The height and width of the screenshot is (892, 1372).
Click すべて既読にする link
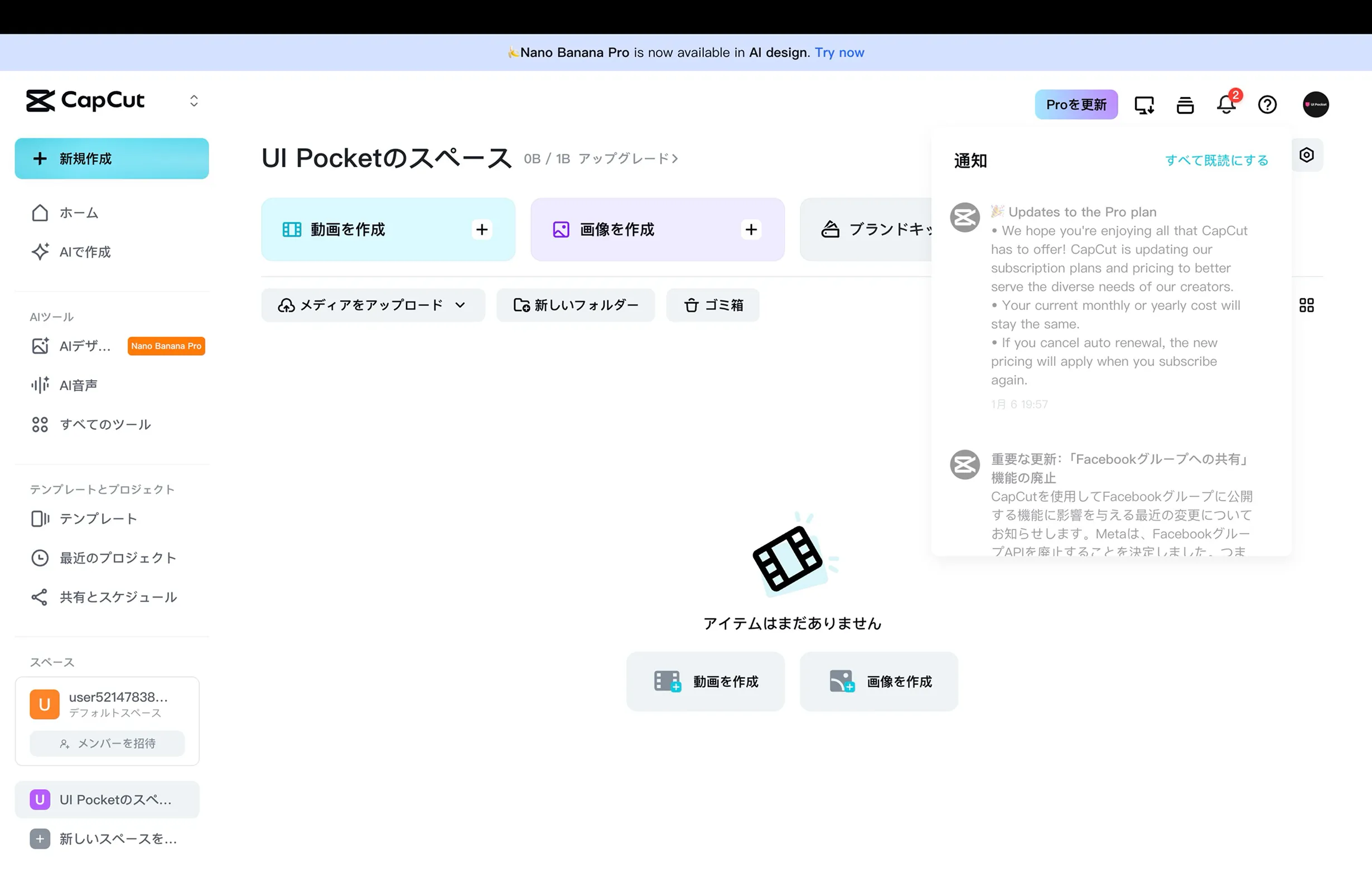pos(1216,160)
